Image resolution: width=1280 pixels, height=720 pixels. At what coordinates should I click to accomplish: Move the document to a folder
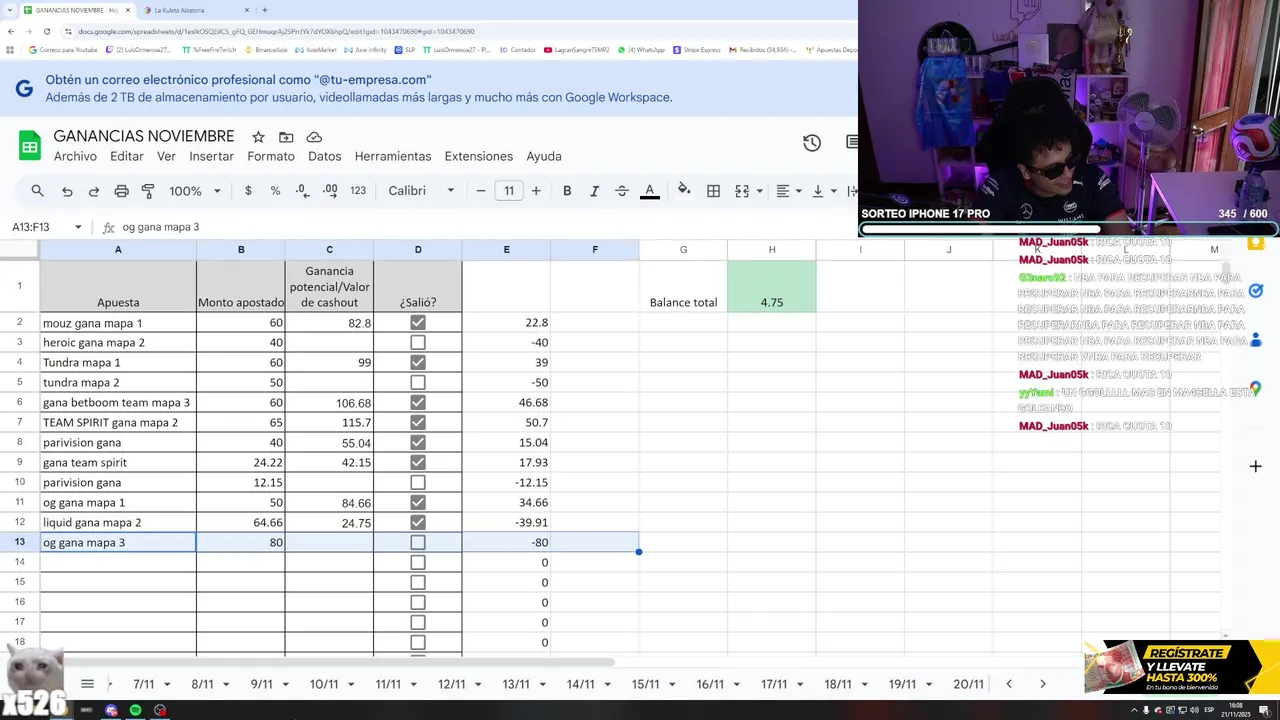coord(286,137)
